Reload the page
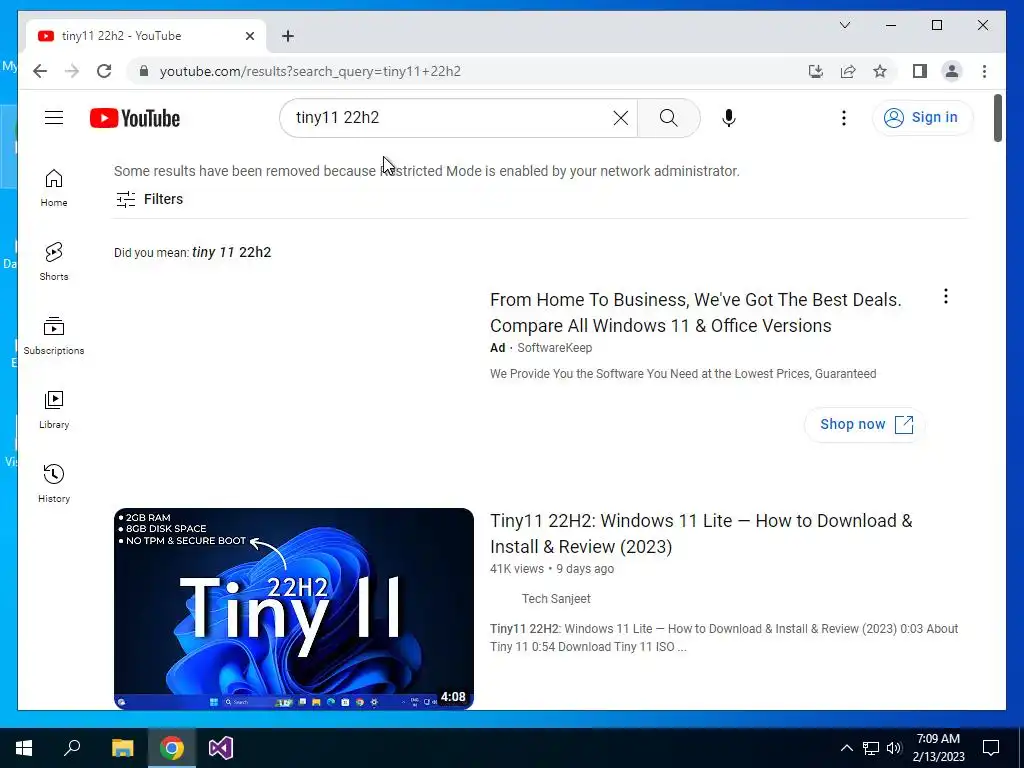This screenshot has height=768, width=1024. pos(104,71)
